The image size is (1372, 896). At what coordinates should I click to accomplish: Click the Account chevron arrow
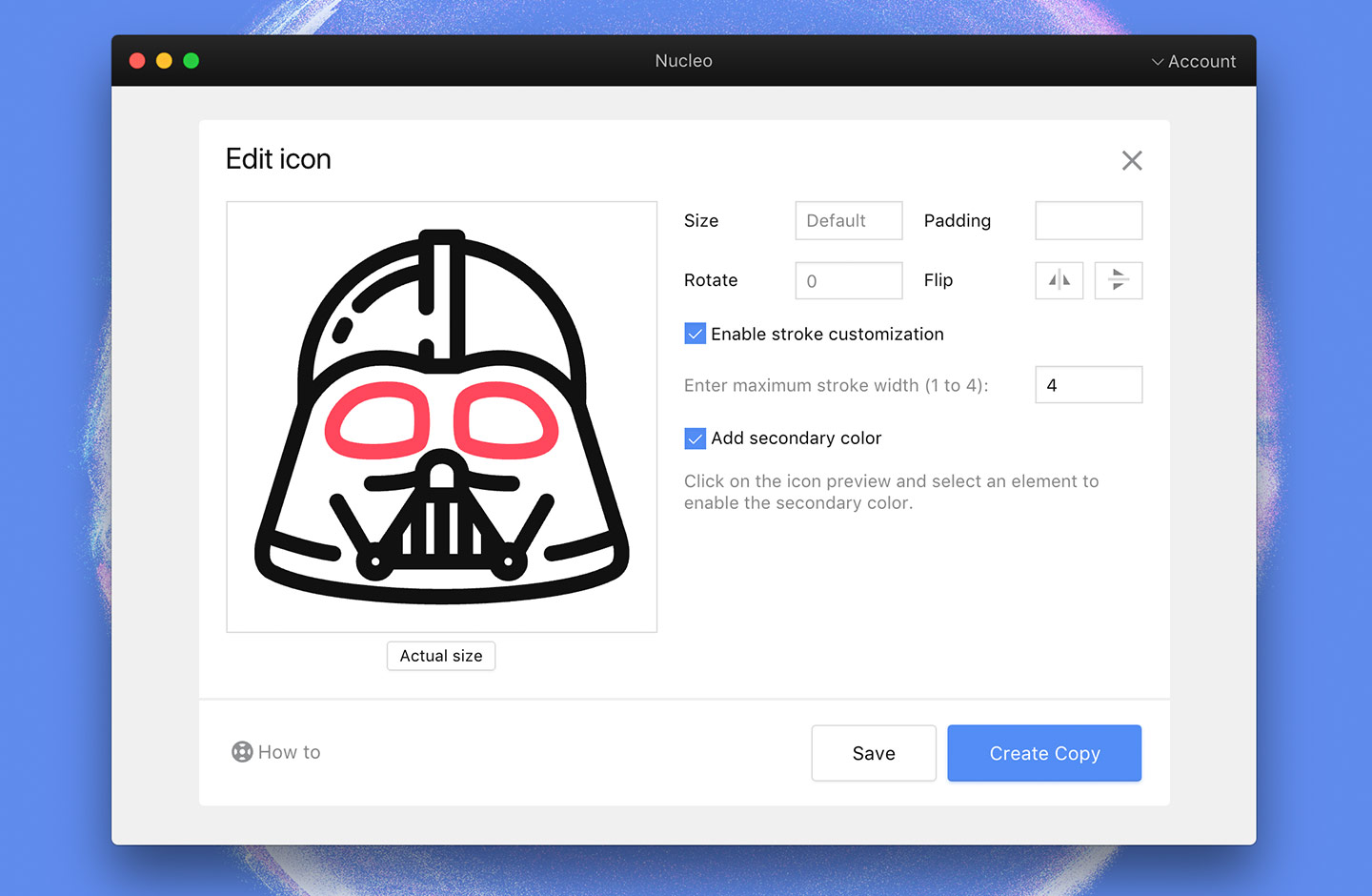coord(1158,61)
